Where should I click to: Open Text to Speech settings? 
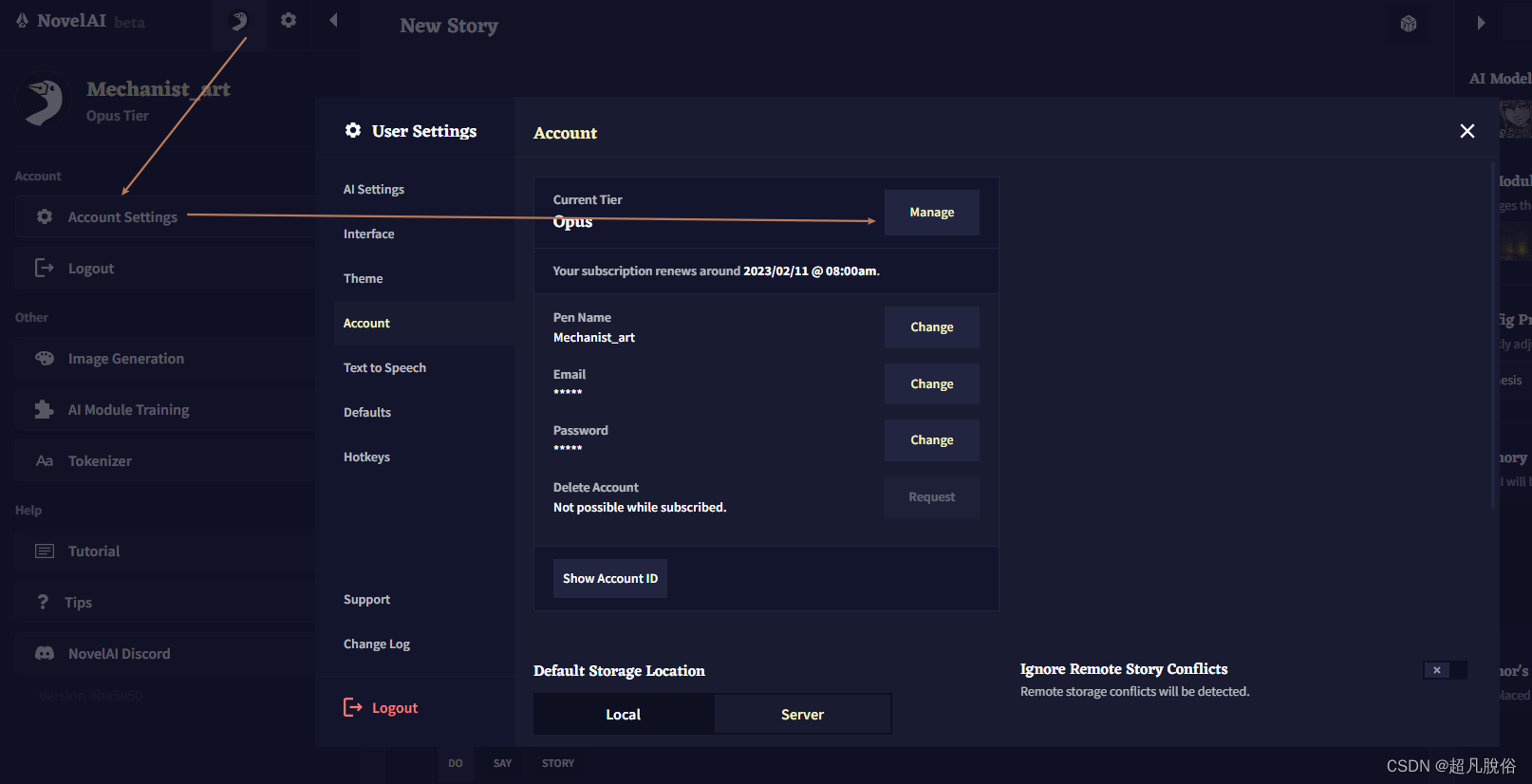point(385,368)
